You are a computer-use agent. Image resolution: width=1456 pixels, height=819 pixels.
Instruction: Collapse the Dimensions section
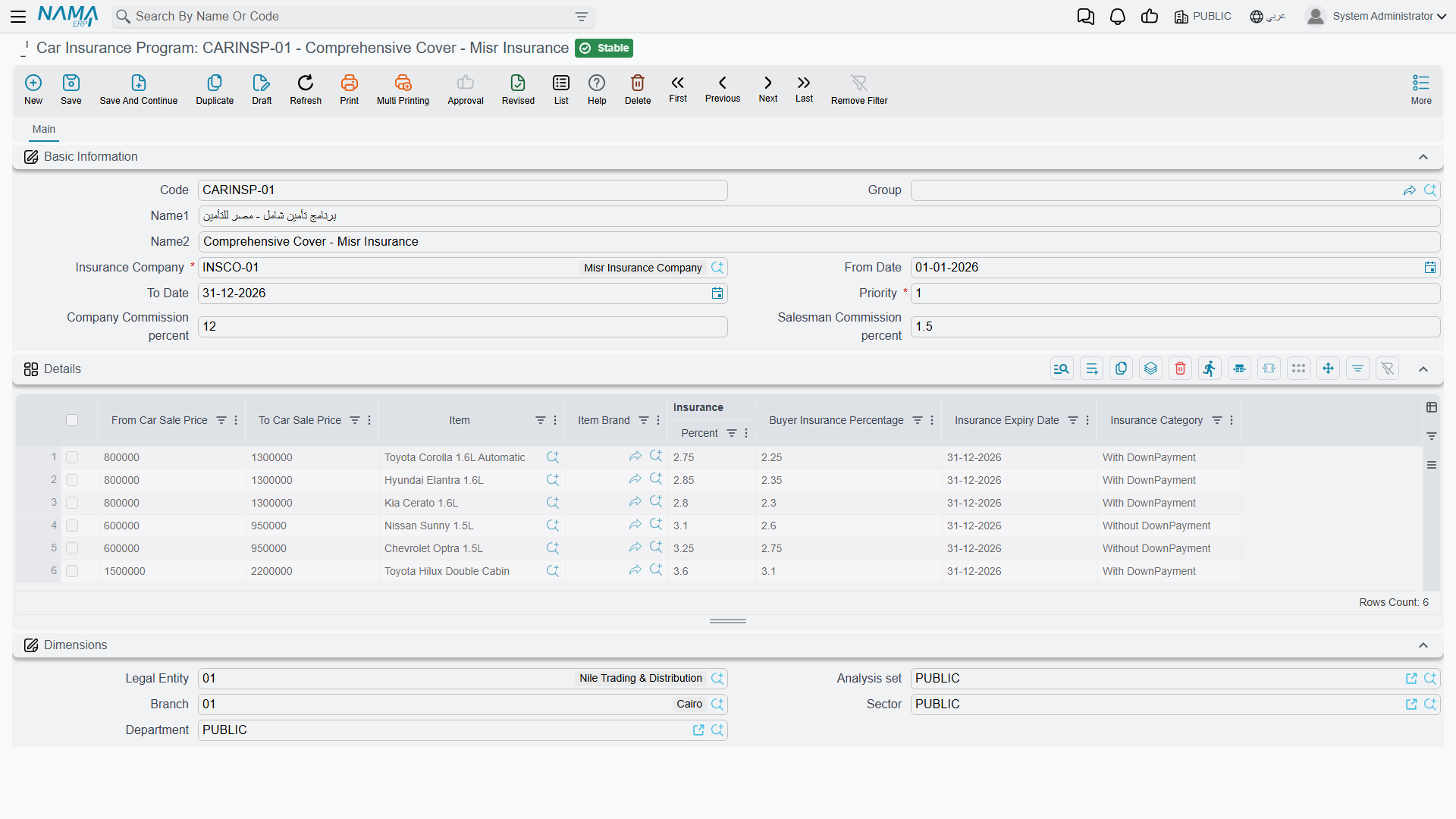[x=1423, y=645]
